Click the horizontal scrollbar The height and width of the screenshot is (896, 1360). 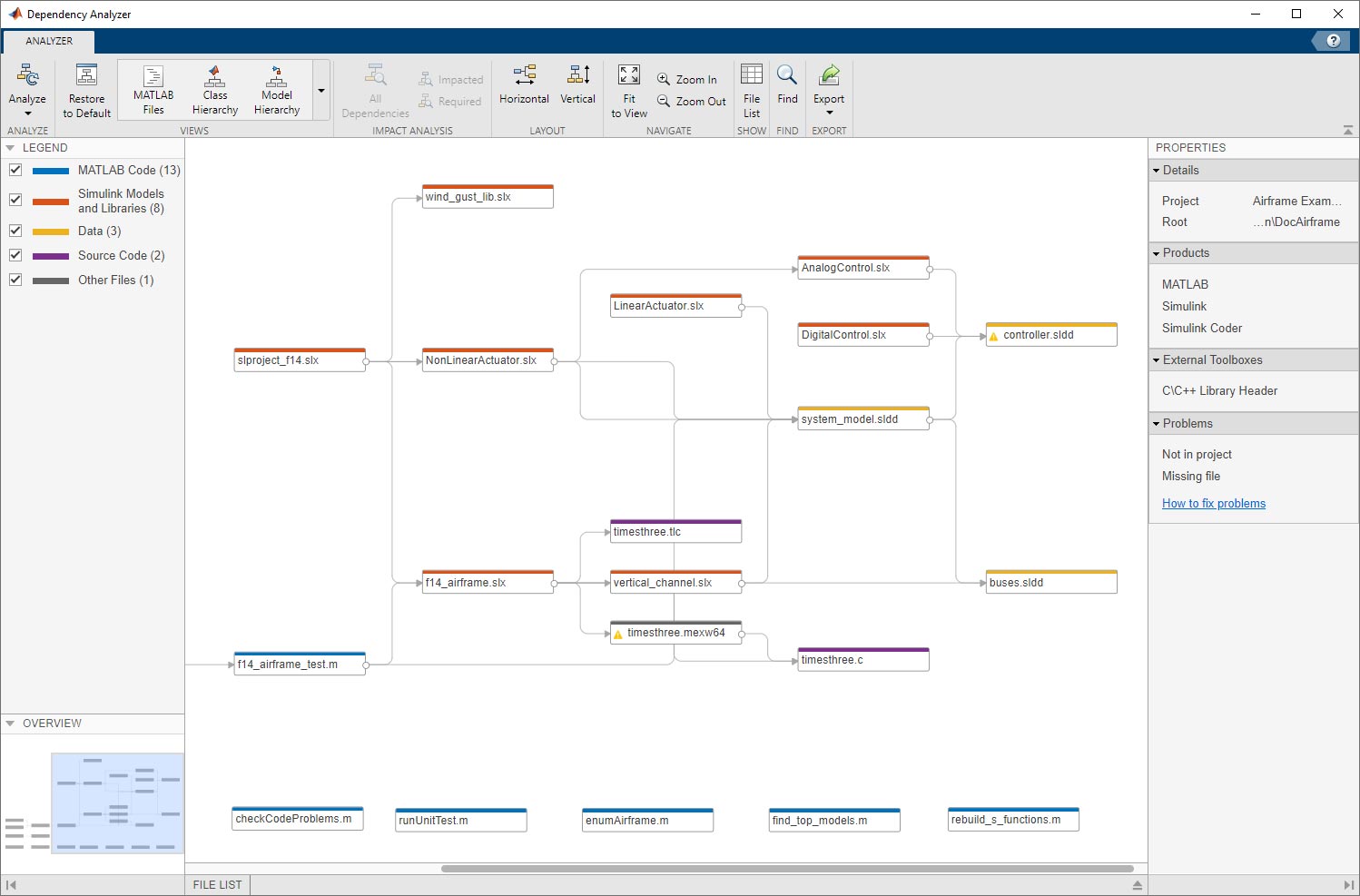(x=787, y=869)
